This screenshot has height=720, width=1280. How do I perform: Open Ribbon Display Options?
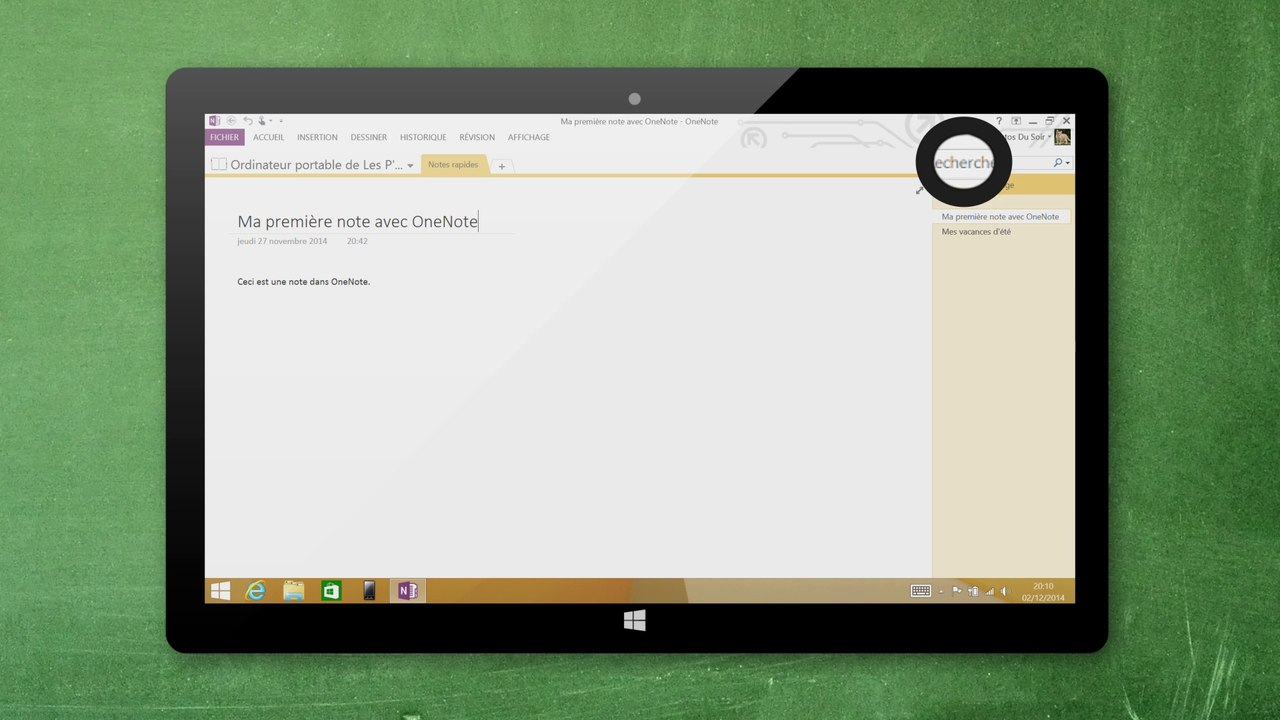point(1016,121)
